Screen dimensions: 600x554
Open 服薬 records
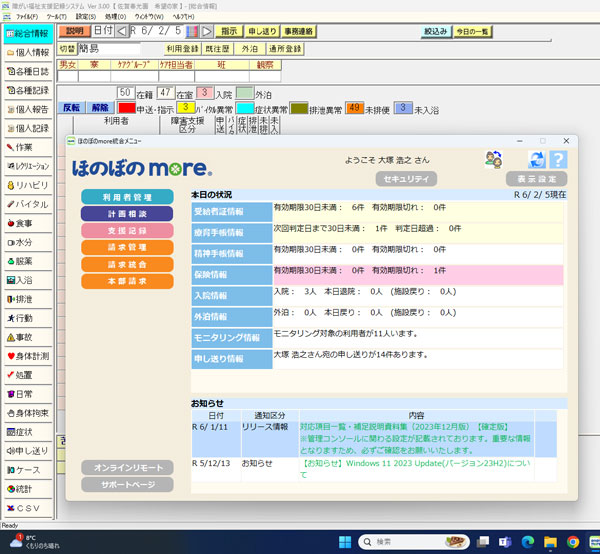pos(28,261)
